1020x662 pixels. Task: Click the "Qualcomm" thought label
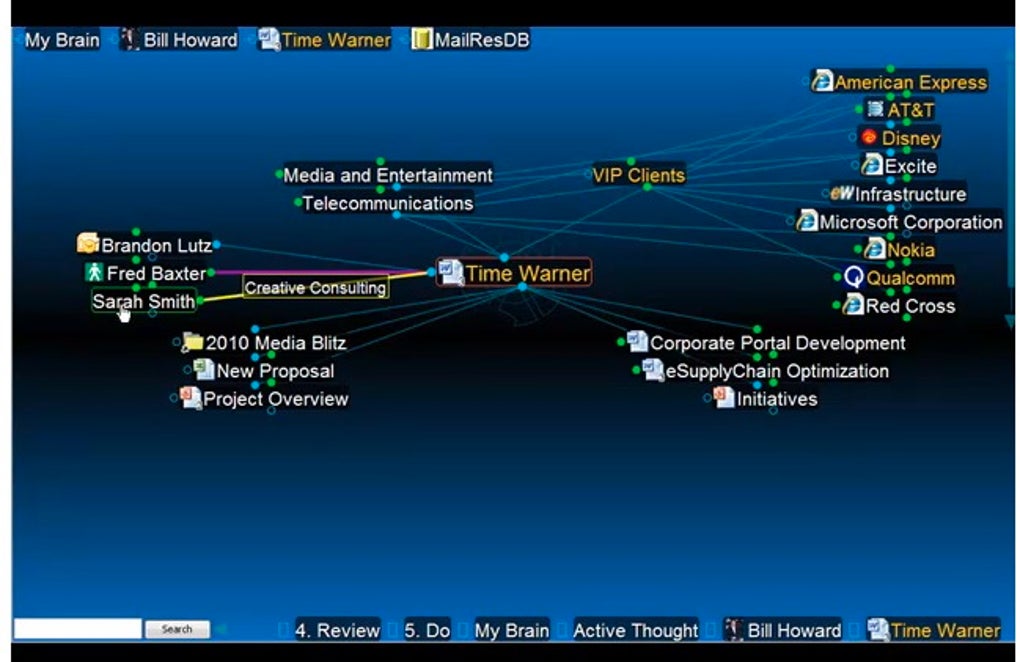[x=911, y=278]
